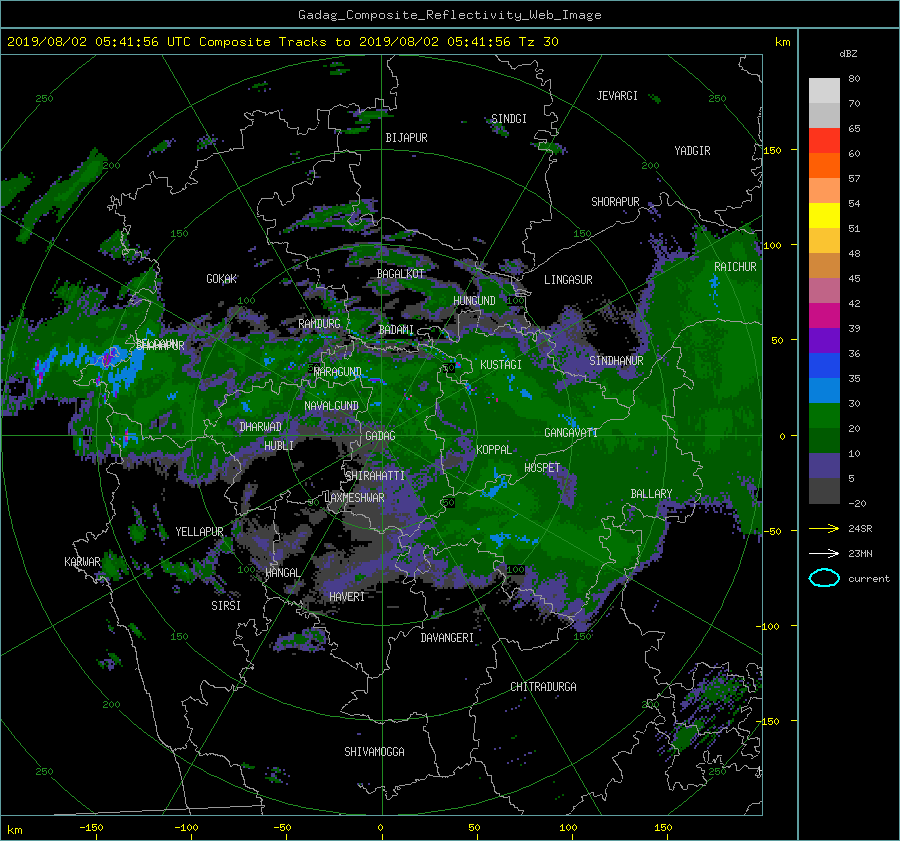This screenshot has width=900, height=841.
Task: Click the HOSPET city label
Action: [542, 468]
